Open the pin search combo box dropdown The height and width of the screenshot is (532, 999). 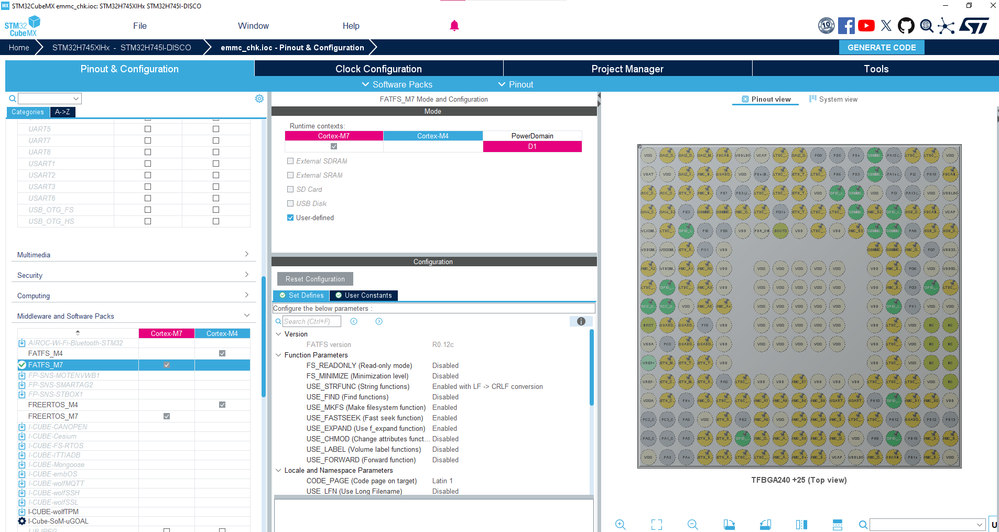(x=980, y=524)
